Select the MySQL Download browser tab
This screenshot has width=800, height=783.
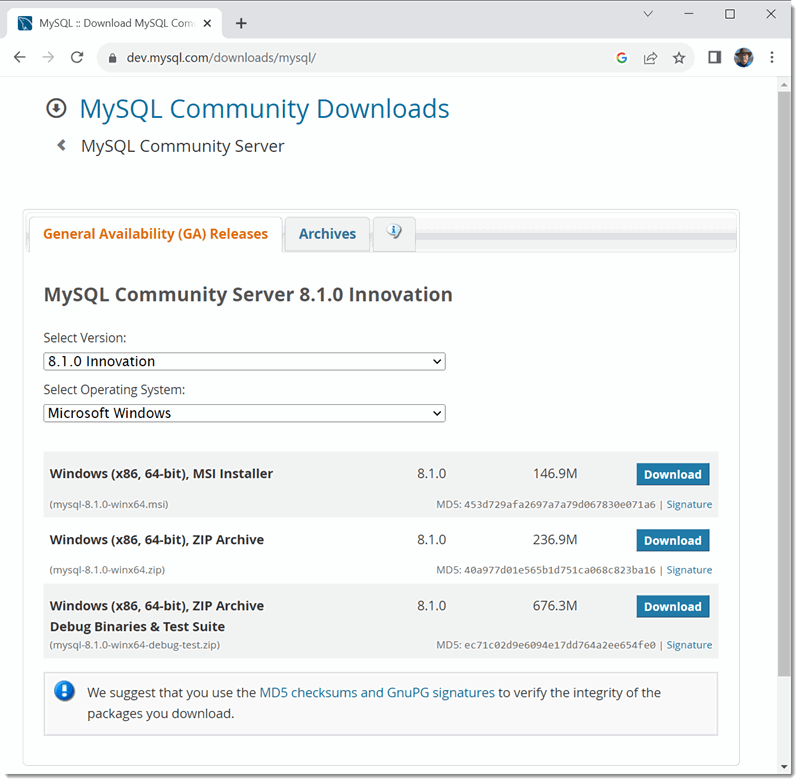point(114,23)
